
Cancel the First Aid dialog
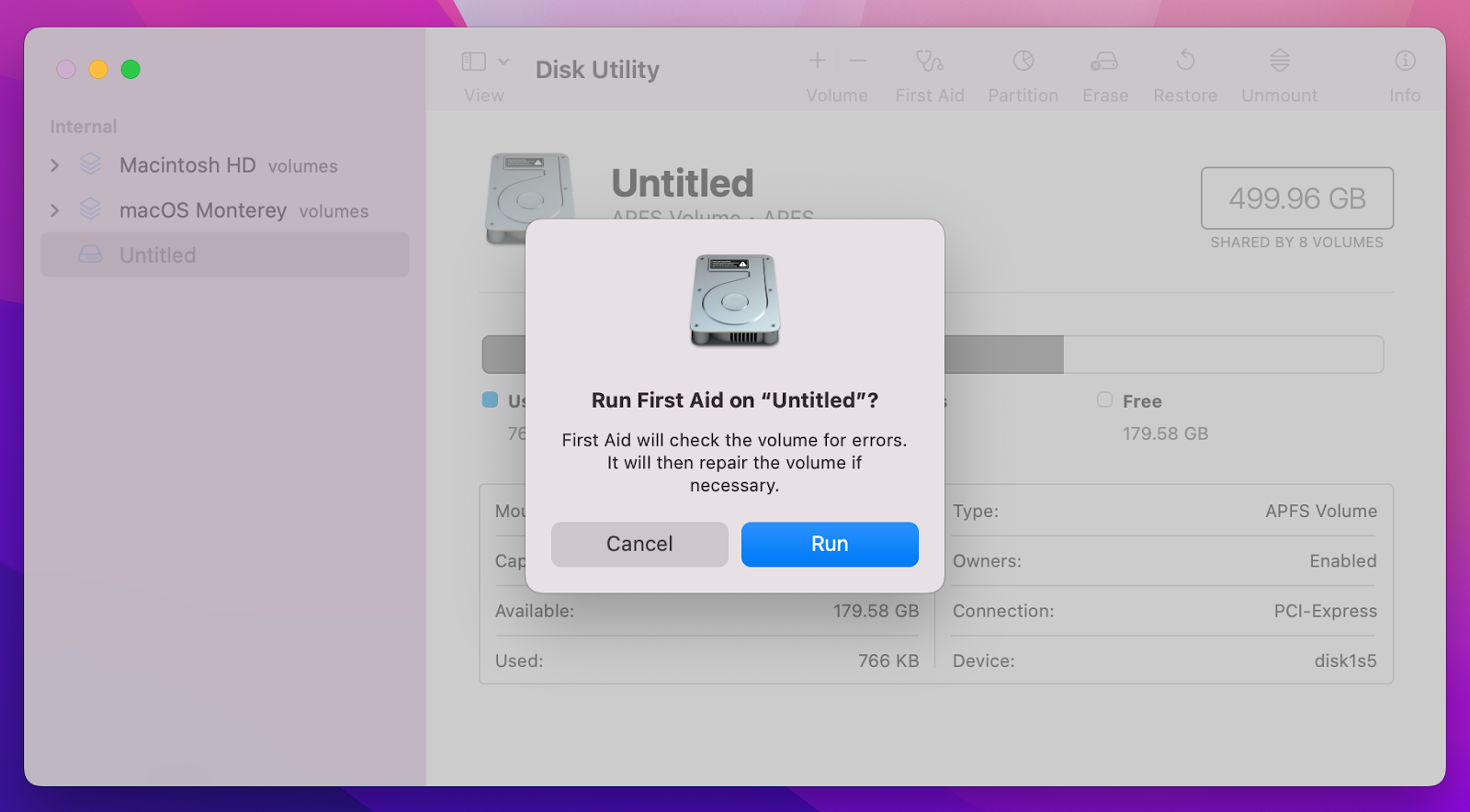pos(639,545)
